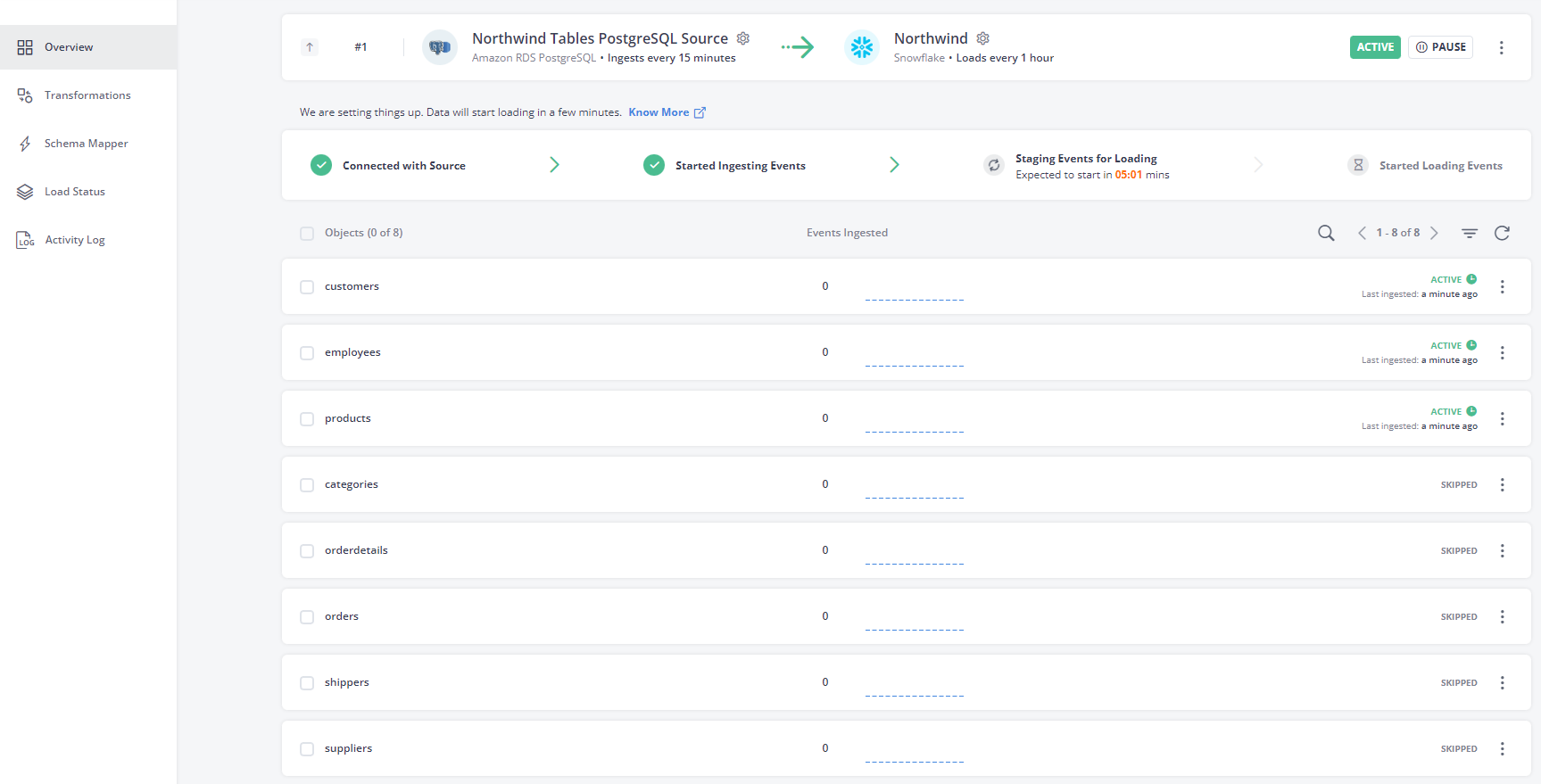Search objects with magnifier icon
This screenshot has width=1541, height=784.
[x=1326, y=233]
